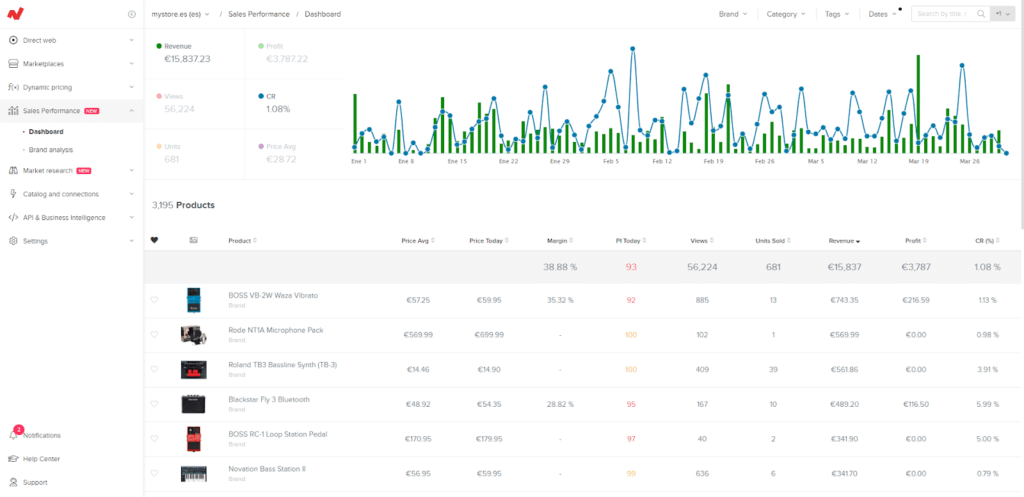1024x497 pixels.
Task: Favorite the BOSS RC-1 Loop Station Pedal row
Action: [154, 439]
